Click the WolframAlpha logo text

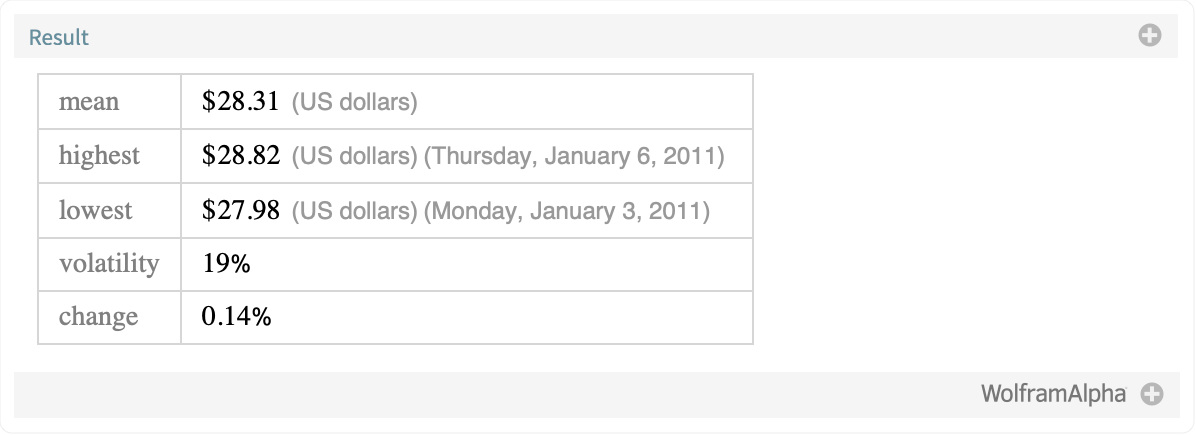[x=1053, y=395]
